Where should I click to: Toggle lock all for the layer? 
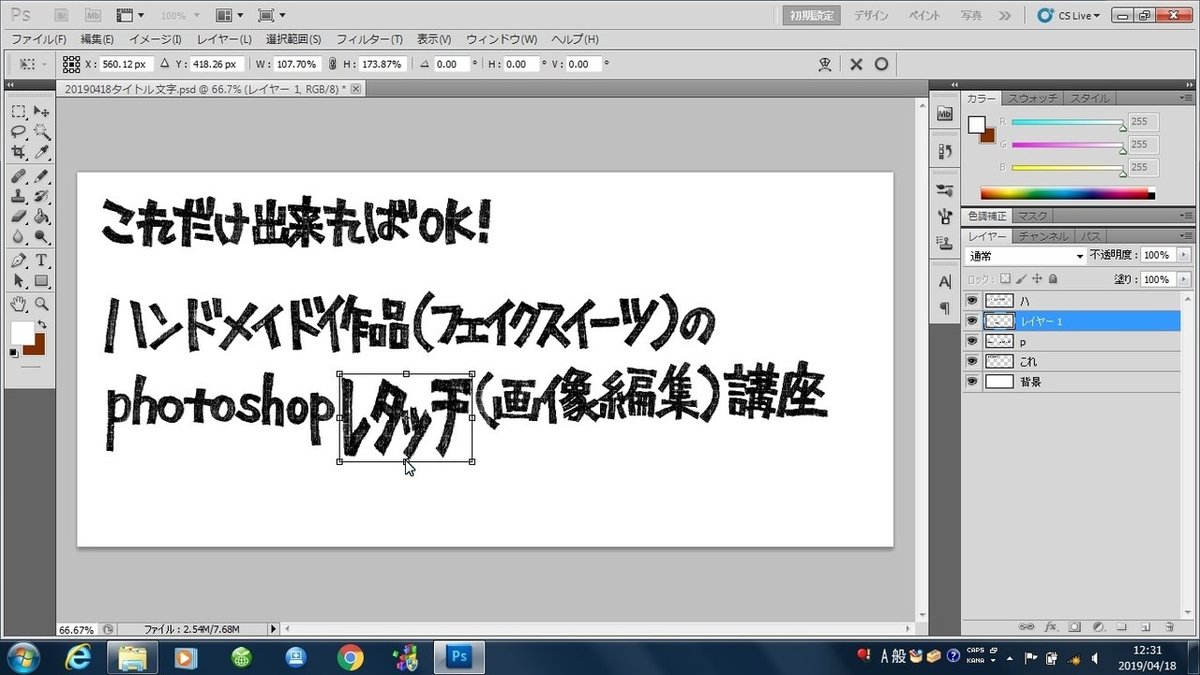point(1053,280)
